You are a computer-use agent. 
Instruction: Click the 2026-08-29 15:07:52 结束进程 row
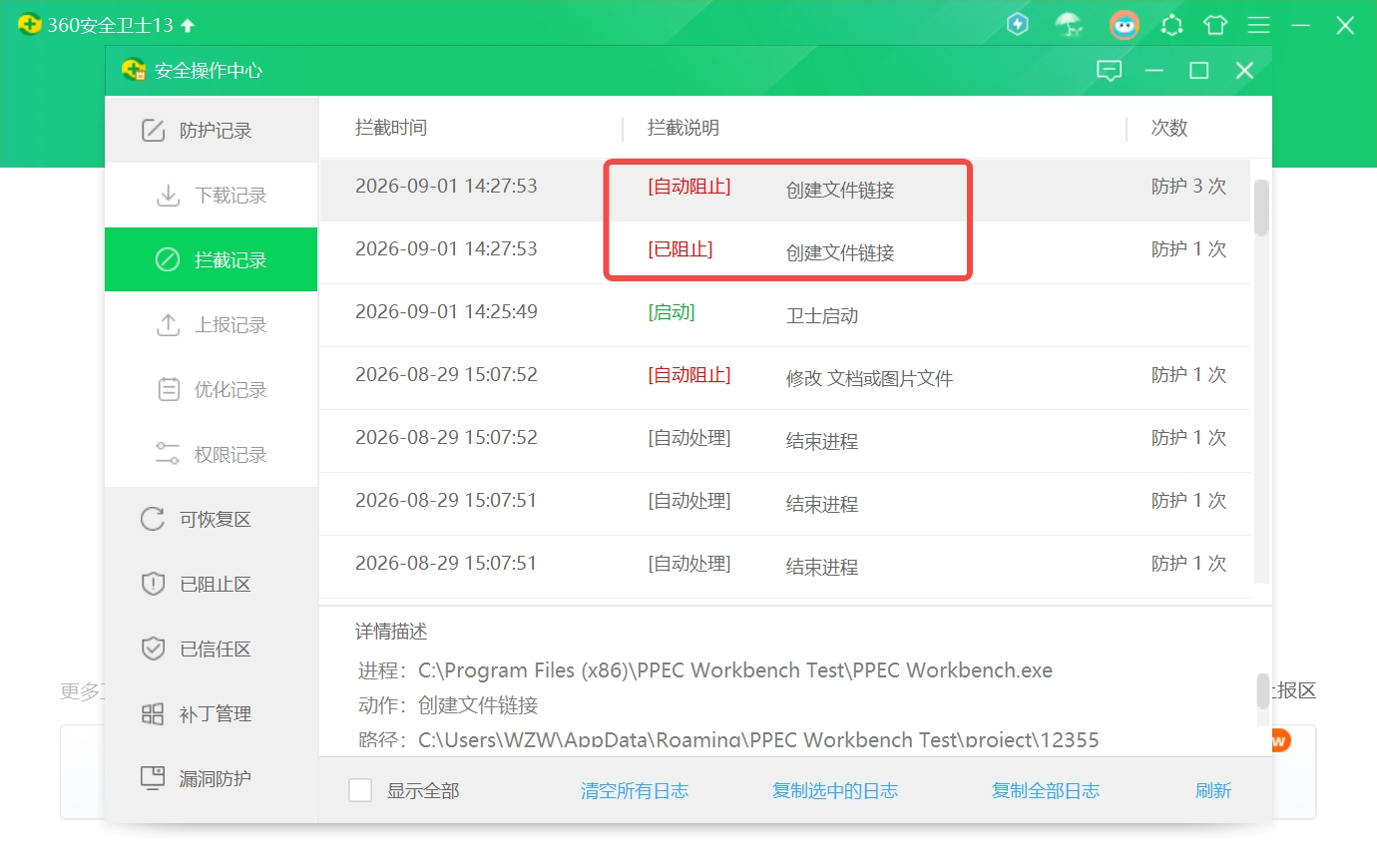(784, 441)
